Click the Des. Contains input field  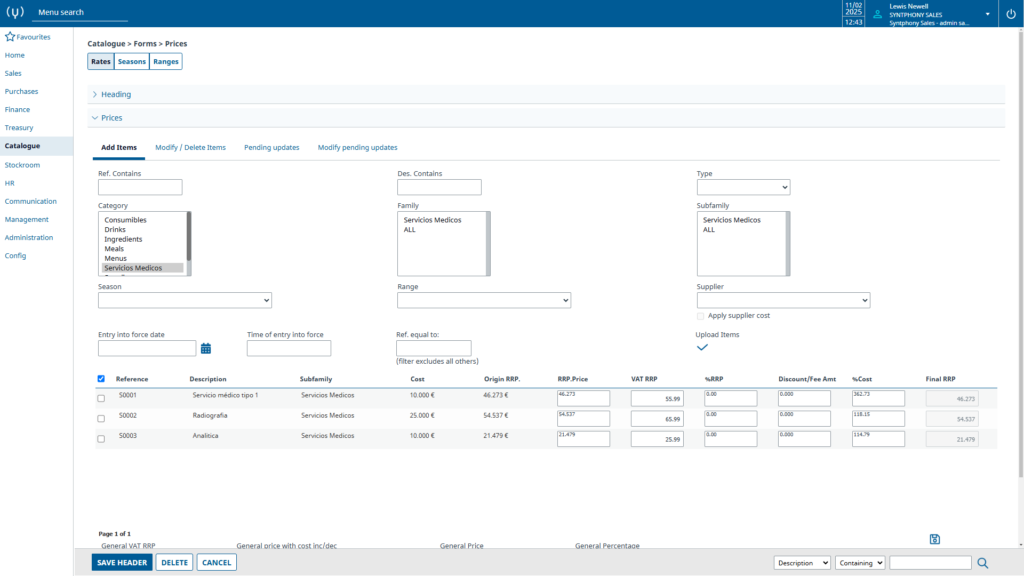440,187
